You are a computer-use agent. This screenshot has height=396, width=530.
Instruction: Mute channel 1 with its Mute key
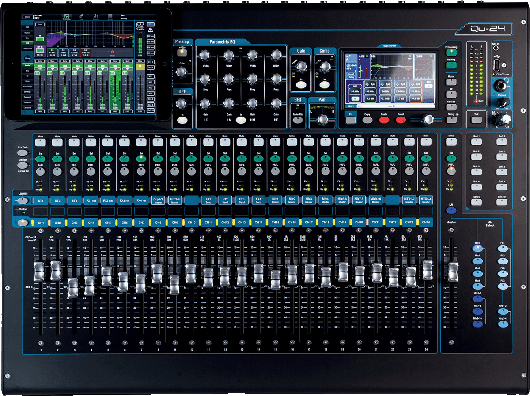click(x=41, y=142)
